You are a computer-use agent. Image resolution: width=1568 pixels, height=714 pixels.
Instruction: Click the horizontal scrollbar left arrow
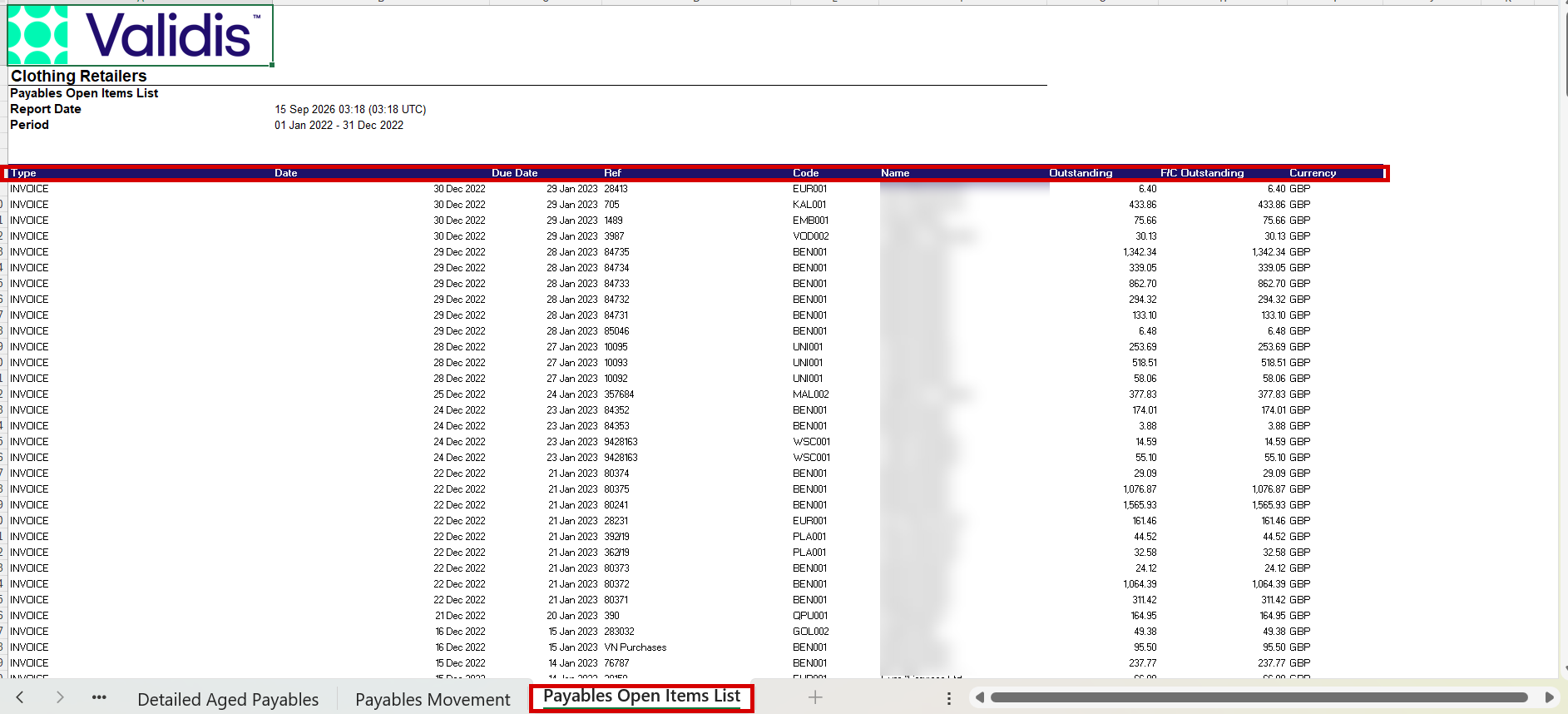(980, 697)
